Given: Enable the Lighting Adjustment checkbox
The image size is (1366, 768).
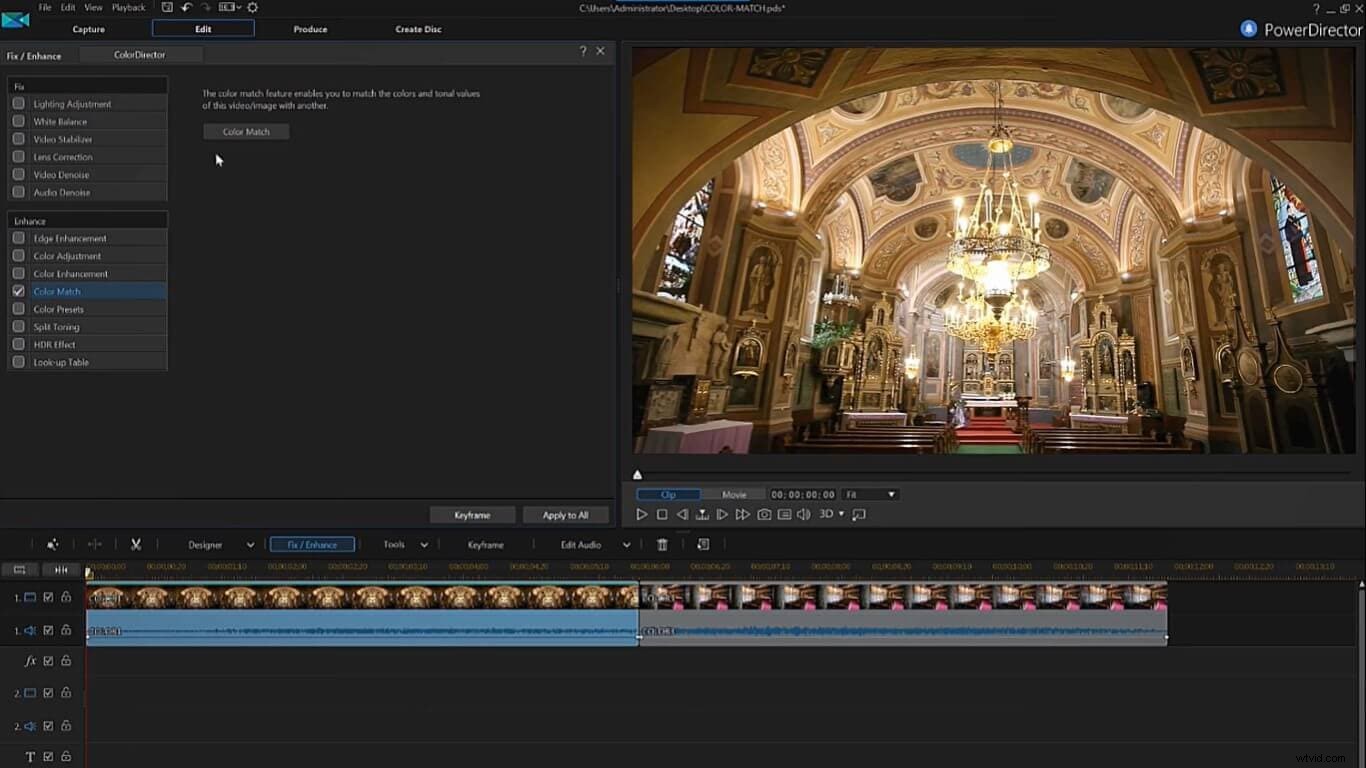Looking at the screenshot, I should click(x=17, y=103).
